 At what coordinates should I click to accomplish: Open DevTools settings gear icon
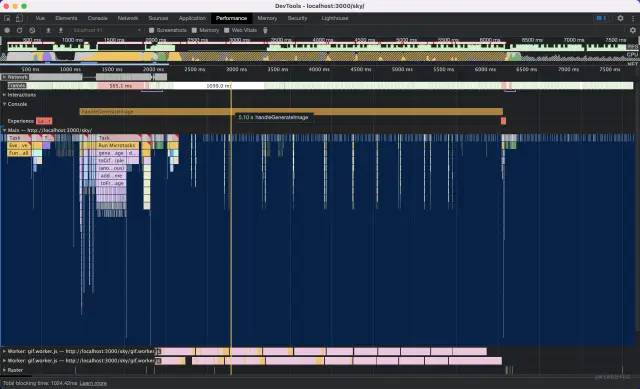click(620, 18)
